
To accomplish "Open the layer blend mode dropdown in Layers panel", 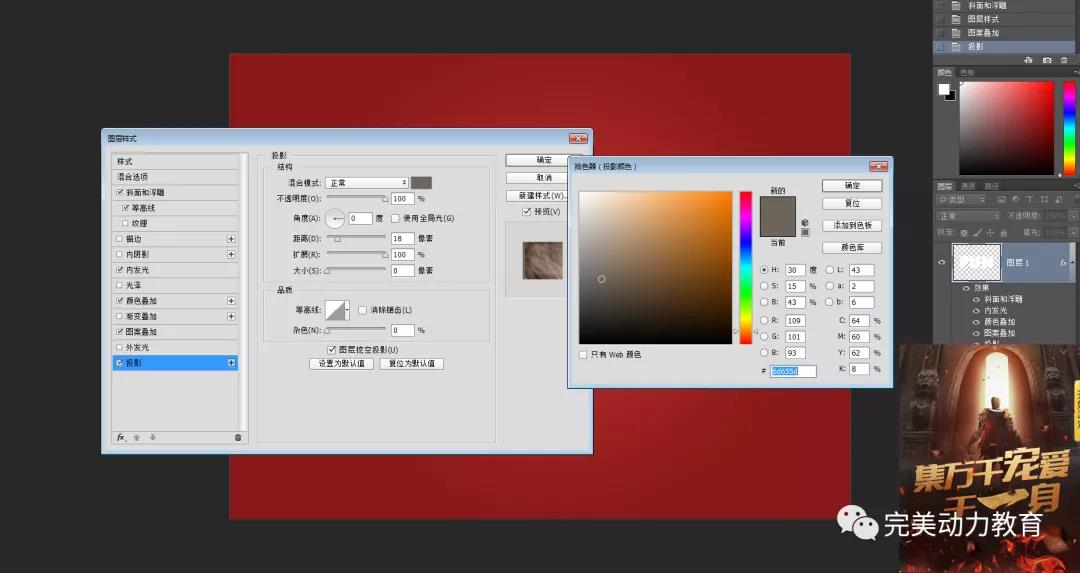I will (x=968, y=216).
